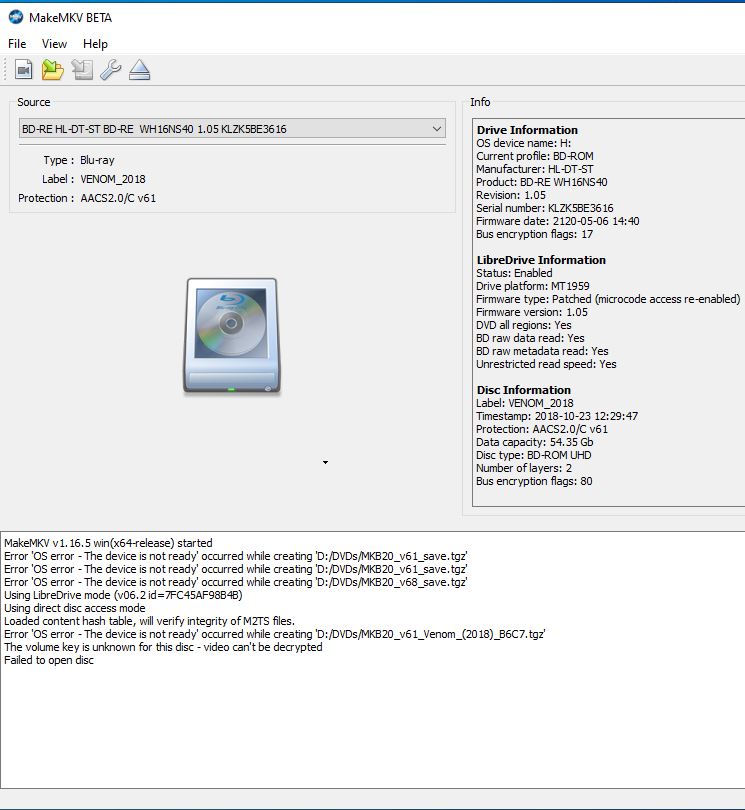This screenshot has height=810, width=745.
Task: Click the 'Product: BD-RE WH16NS40' line
Action: (x=541, y=182)
